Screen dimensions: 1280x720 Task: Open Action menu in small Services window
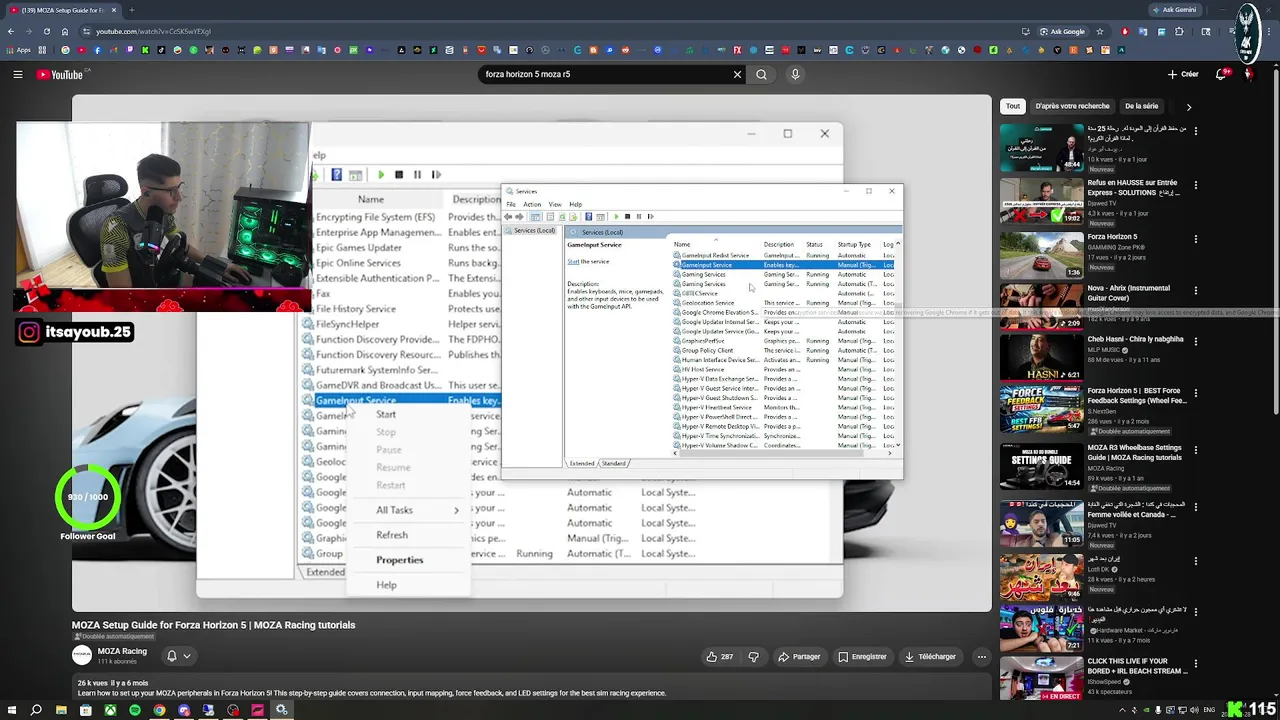(532, 204)
